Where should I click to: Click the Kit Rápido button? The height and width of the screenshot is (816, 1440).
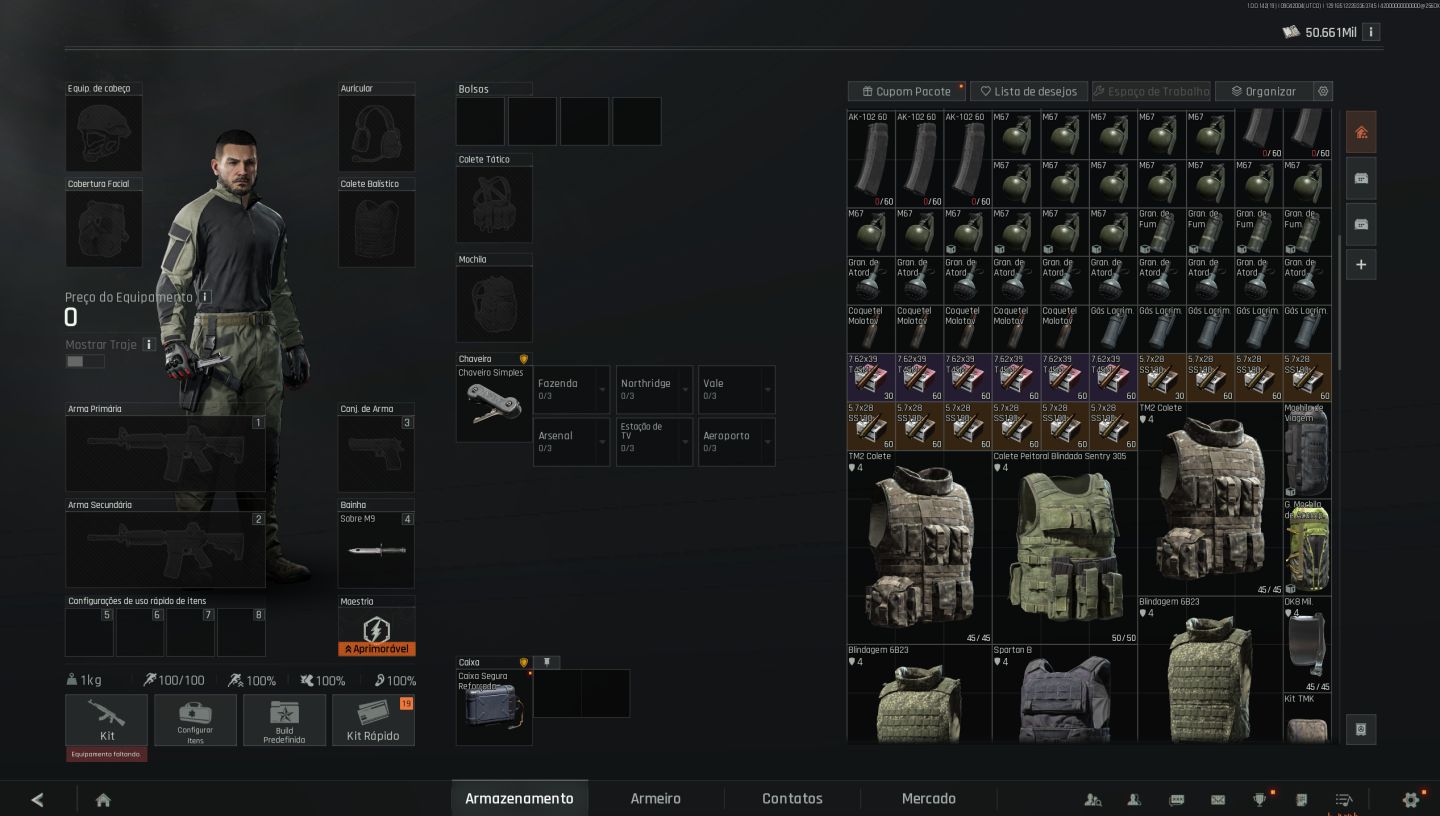(373, 720)
